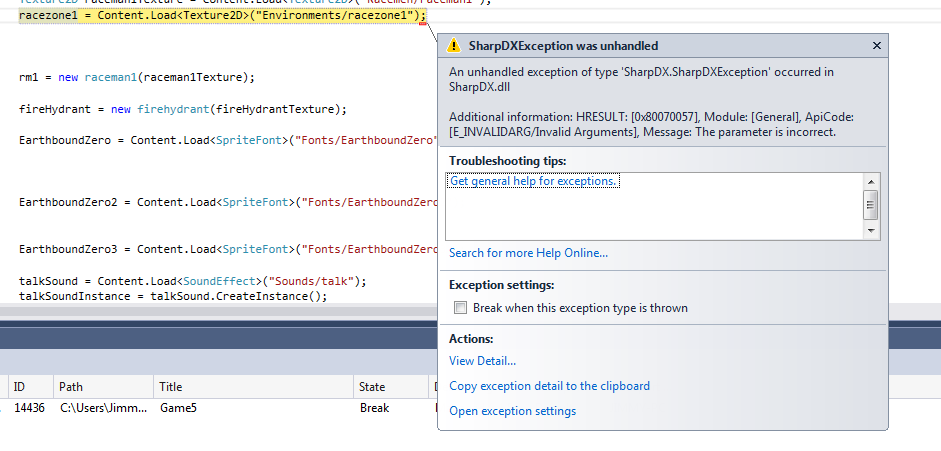Close the SharpDXException dialog

876,46
